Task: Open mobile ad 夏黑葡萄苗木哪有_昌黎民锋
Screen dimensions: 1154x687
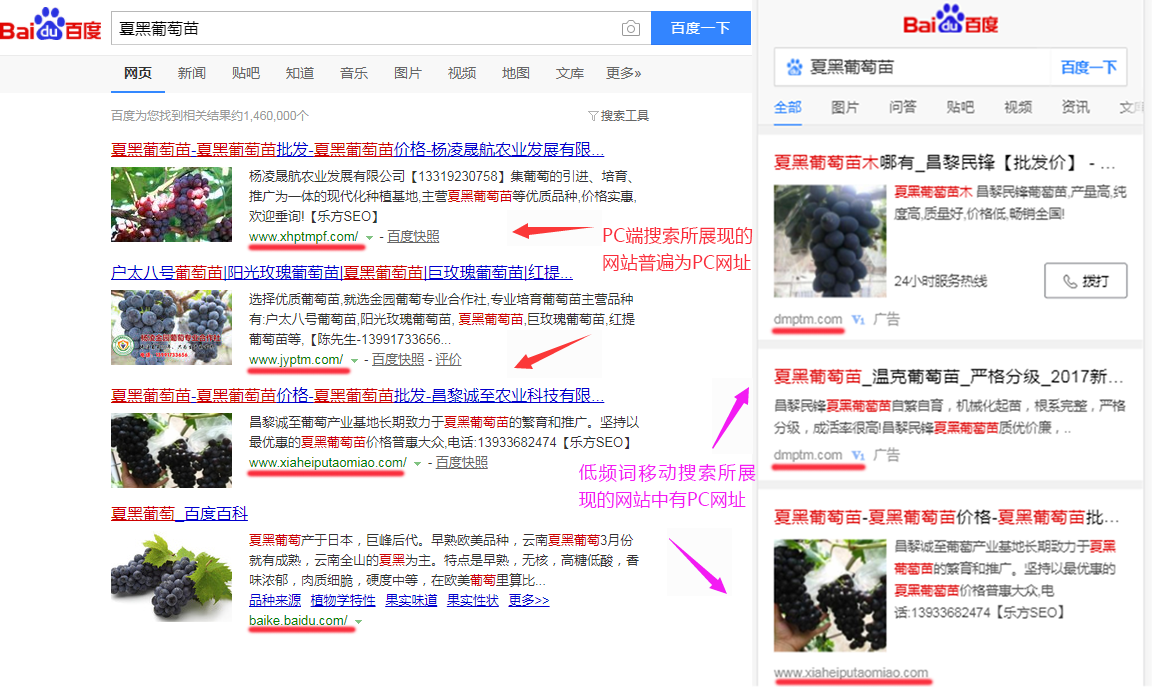Action: pyautogui.click(x=944, y=163)
